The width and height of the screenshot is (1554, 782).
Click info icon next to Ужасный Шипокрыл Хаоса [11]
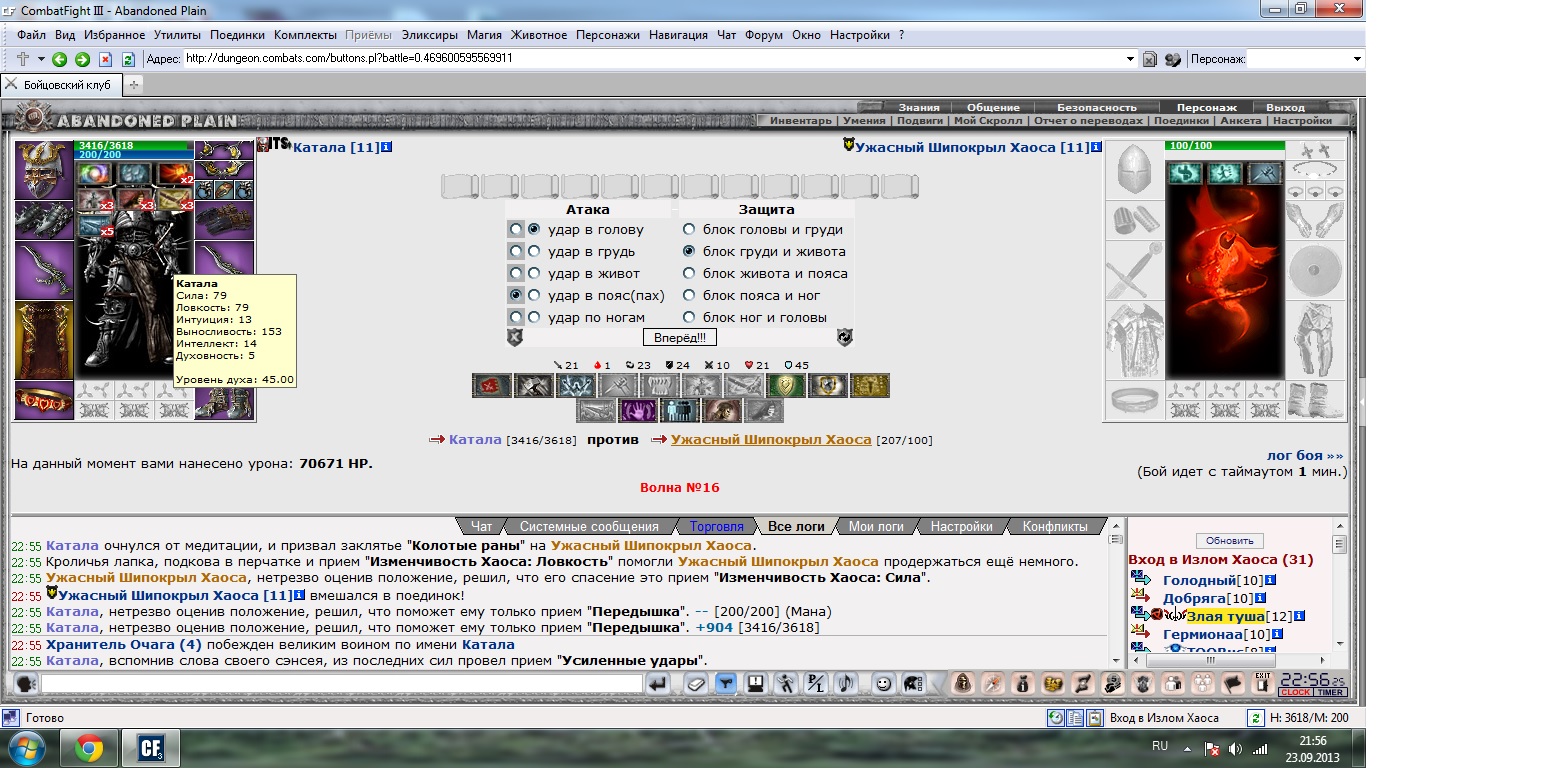click(1096, 147)
